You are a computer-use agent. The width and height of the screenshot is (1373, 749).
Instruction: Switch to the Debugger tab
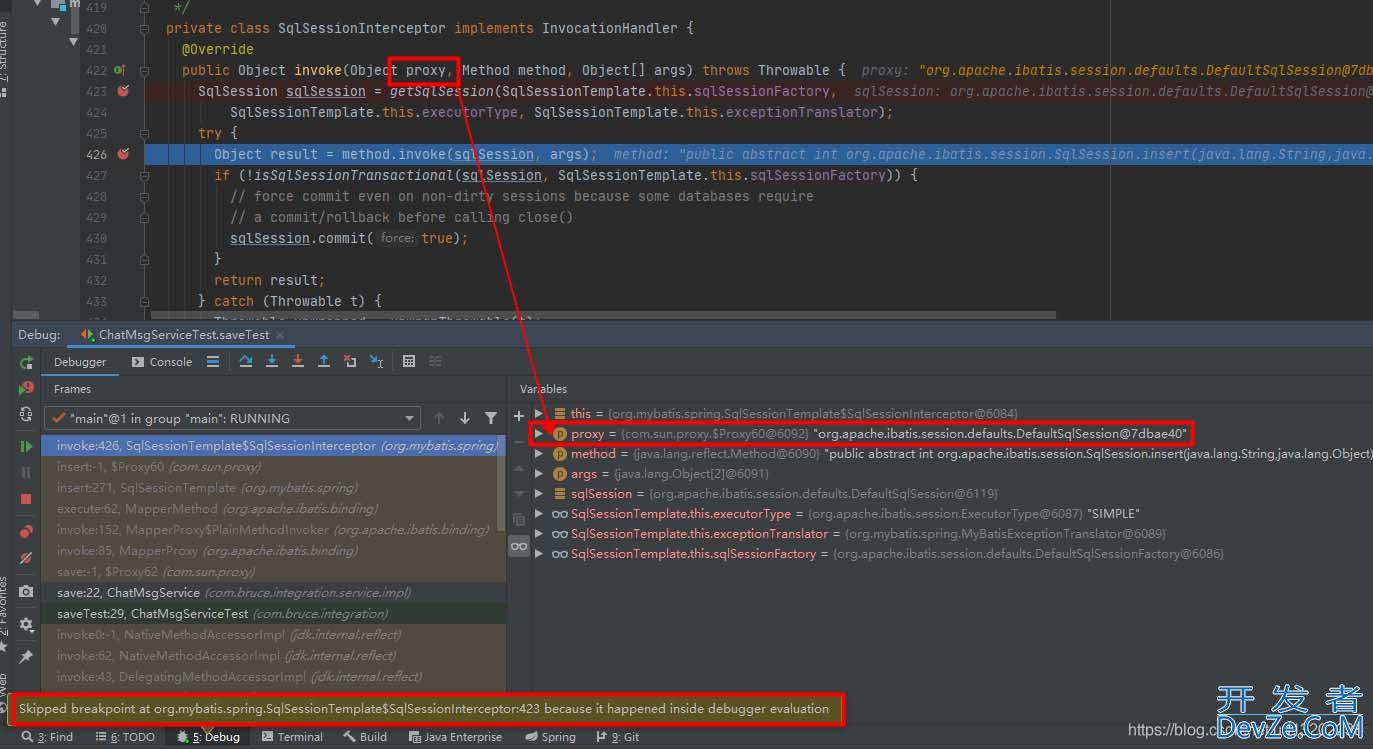click(80, 362)
